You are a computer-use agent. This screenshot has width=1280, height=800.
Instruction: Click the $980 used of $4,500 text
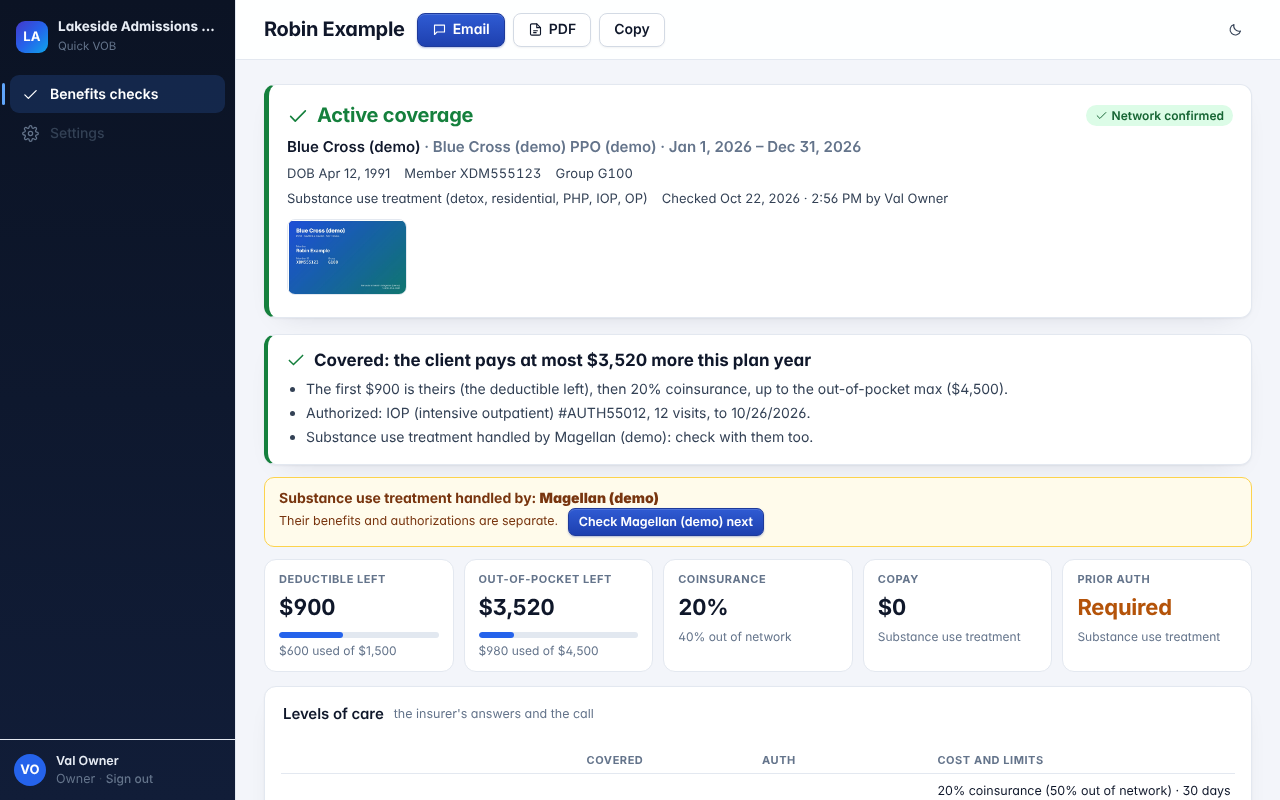point(539,651)
